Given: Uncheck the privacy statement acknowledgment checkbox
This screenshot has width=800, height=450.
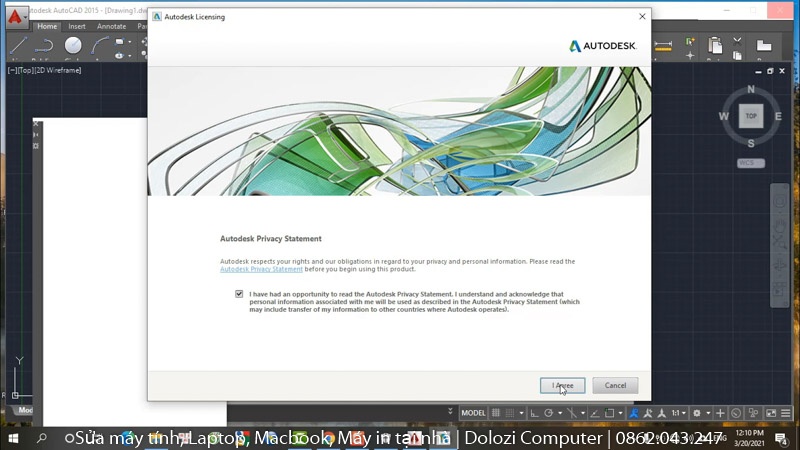Looking at the screenshot, I should [x=239, y=294].
